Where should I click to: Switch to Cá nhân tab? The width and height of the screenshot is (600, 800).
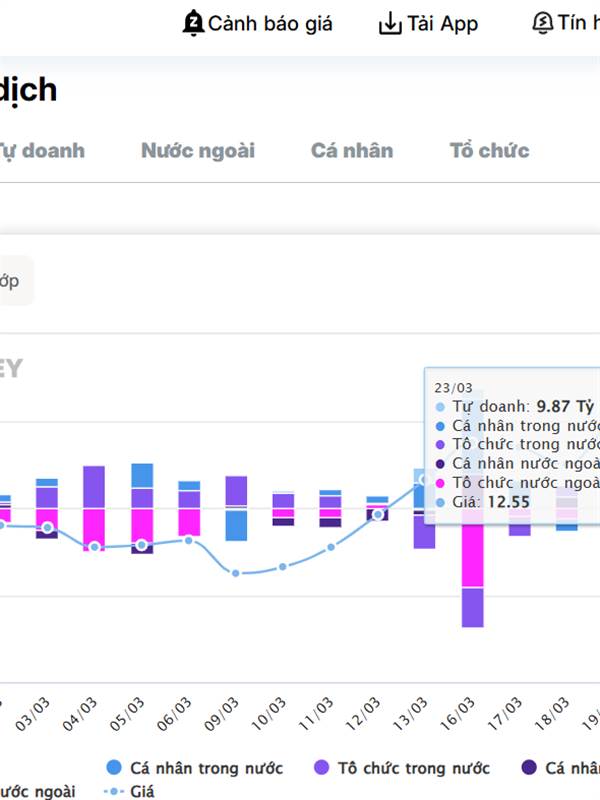pyautogui.click(x=352, y=151)
